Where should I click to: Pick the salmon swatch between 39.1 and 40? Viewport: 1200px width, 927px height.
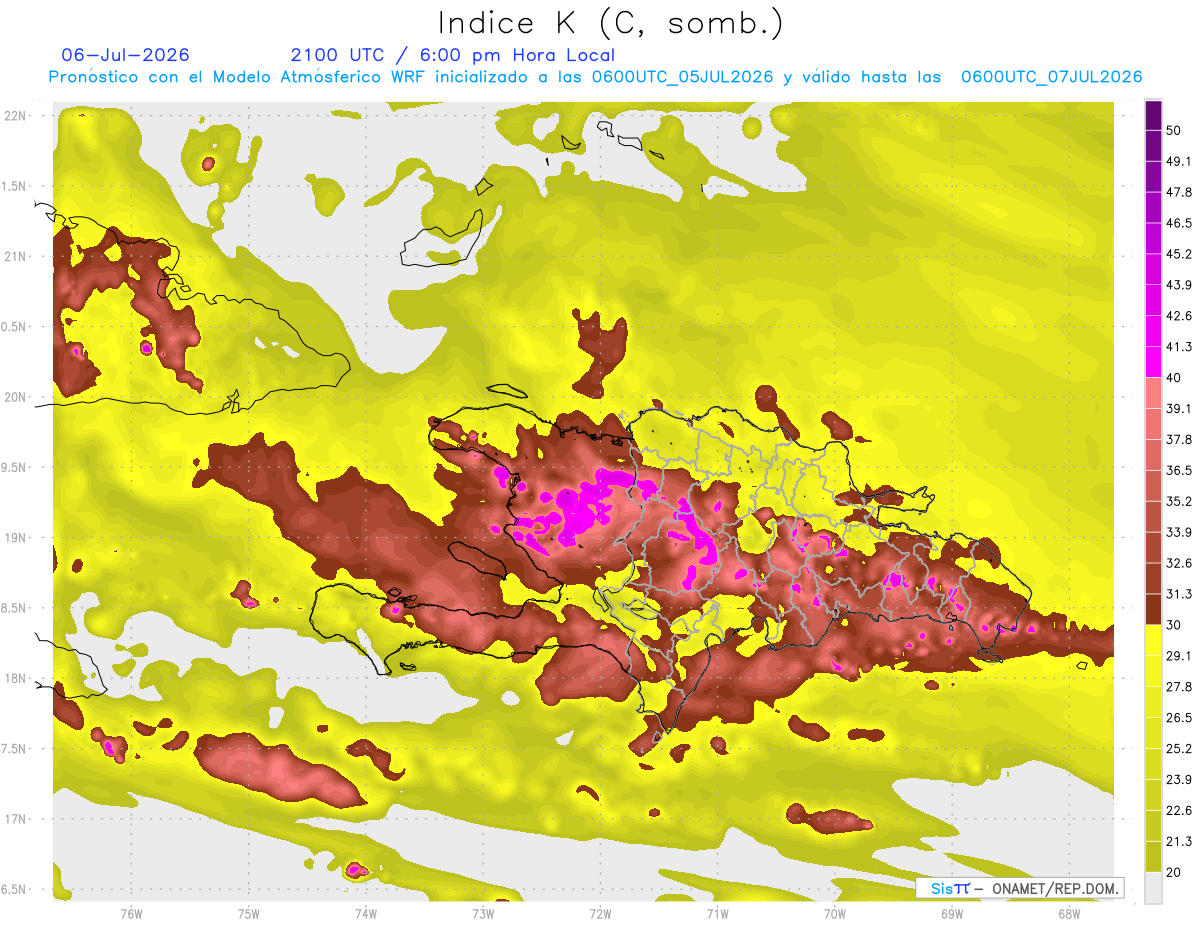tap(1153, 393)
